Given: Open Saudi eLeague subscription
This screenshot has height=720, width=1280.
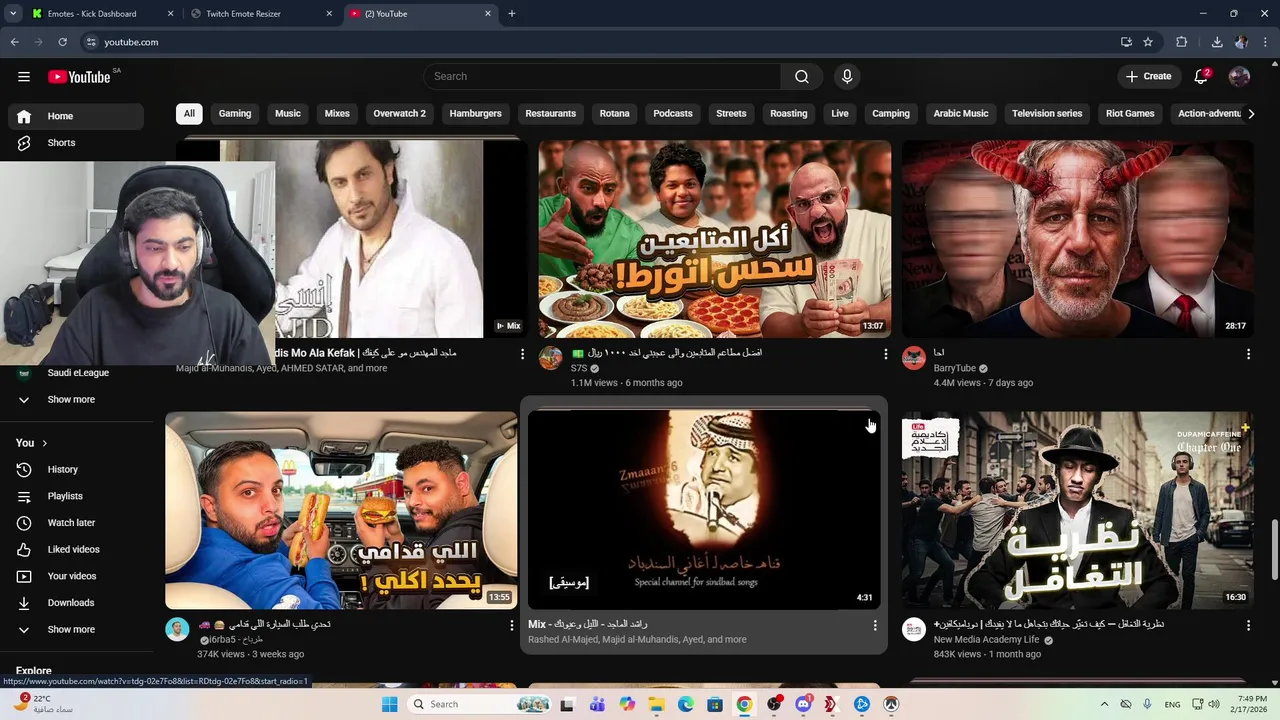Looking at the screenshot, I should 76,373.
